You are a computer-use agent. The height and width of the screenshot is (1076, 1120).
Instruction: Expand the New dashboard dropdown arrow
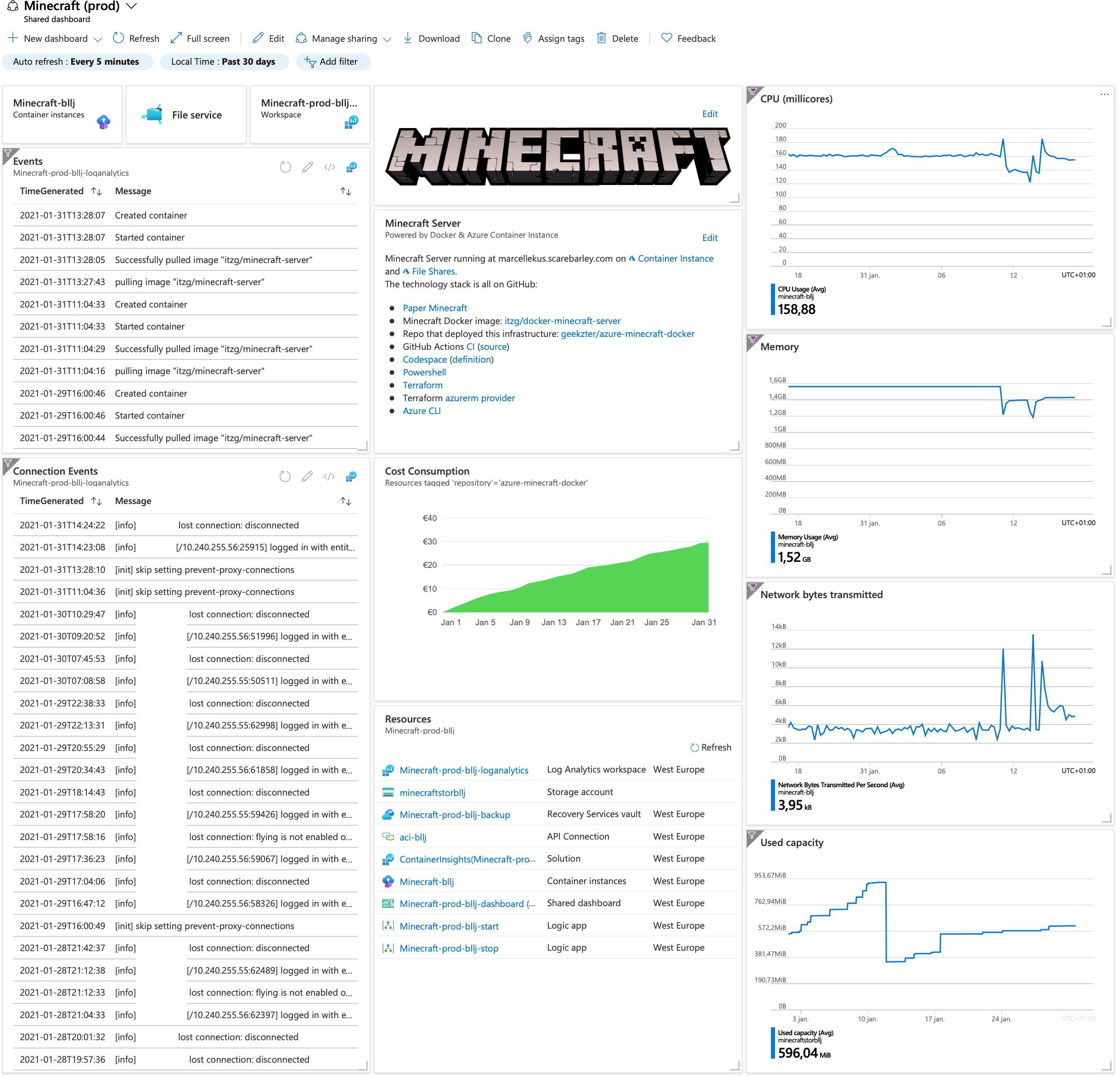point(98,39)
